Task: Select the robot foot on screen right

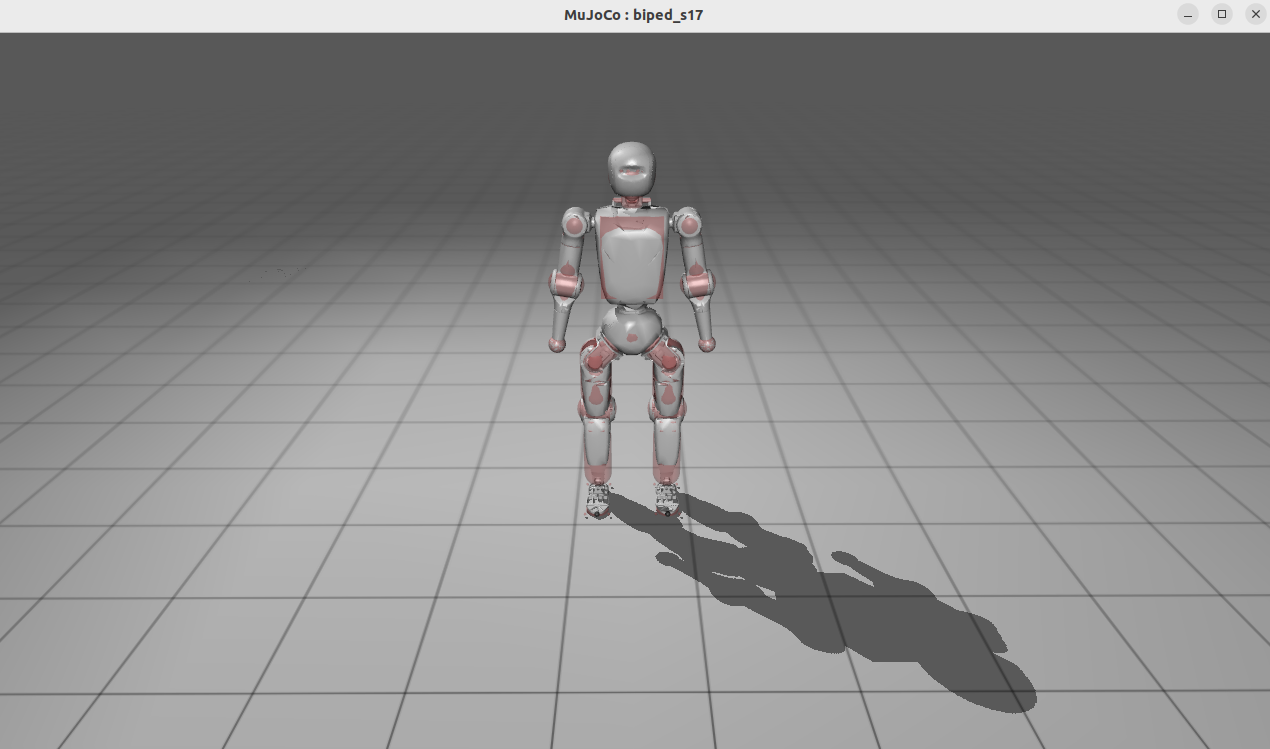Action: (667, 498)
